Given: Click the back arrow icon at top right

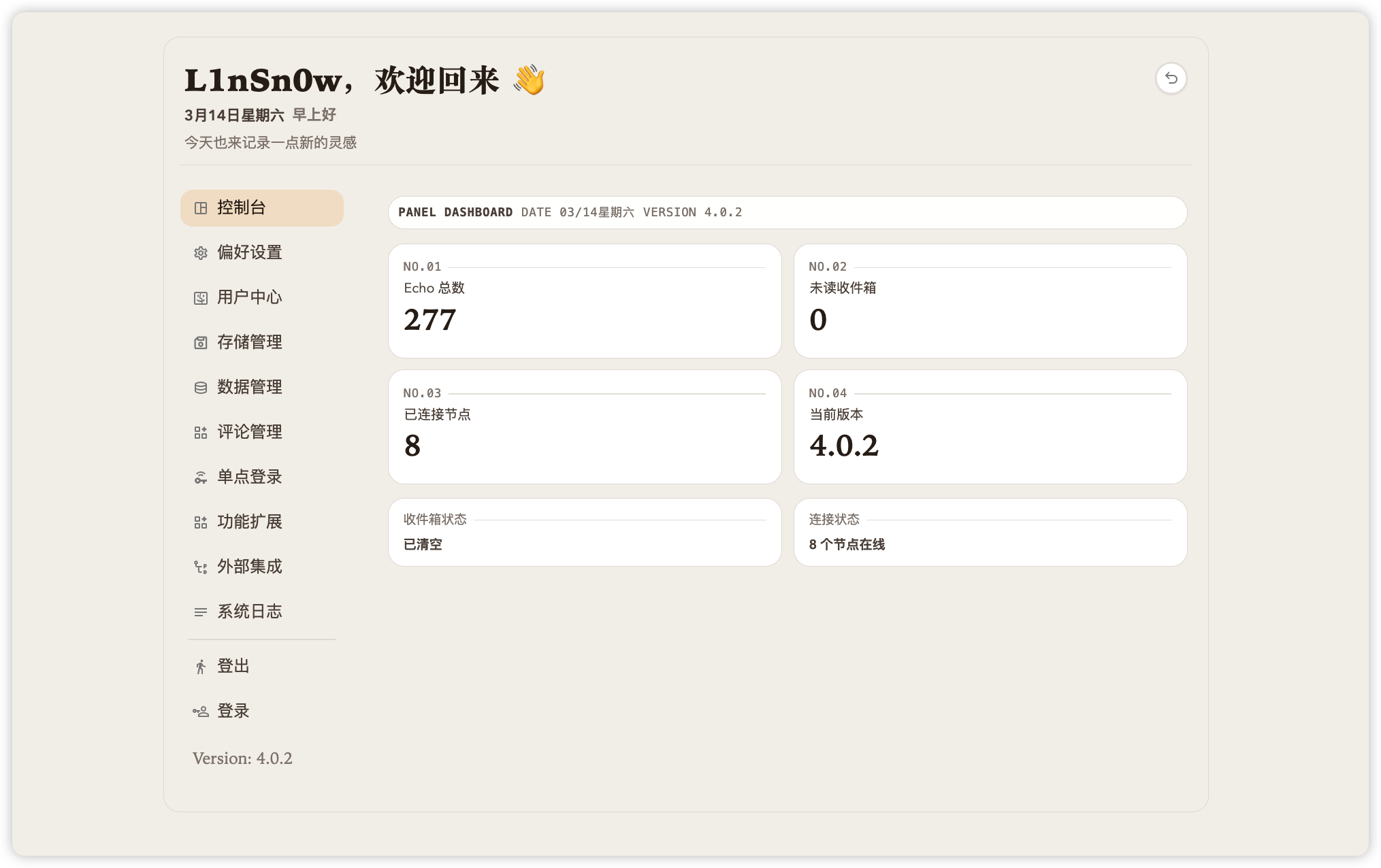Looking at the screenshot, I should point(1171,78).
